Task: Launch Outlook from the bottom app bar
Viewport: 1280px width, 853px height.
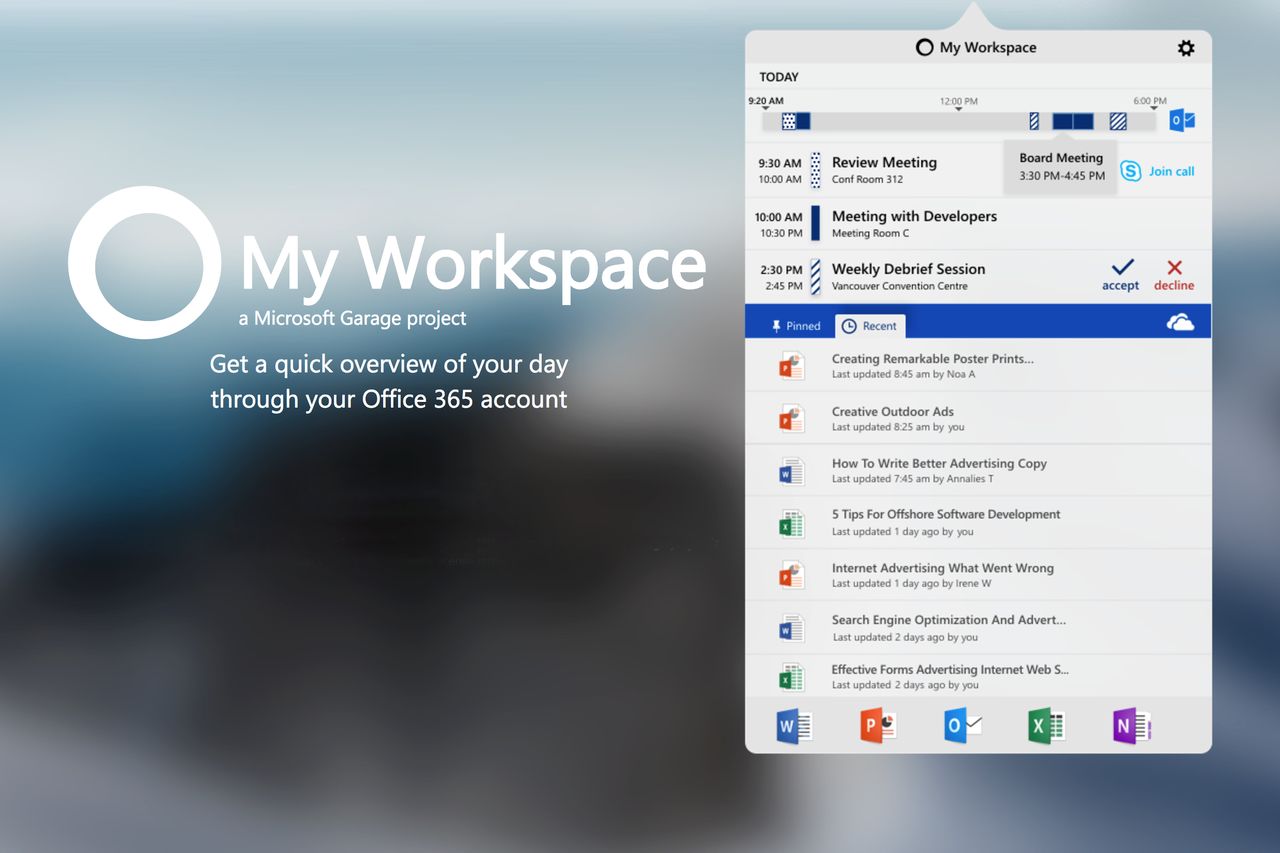Action: pyautogui.click(x=961, y=725)
